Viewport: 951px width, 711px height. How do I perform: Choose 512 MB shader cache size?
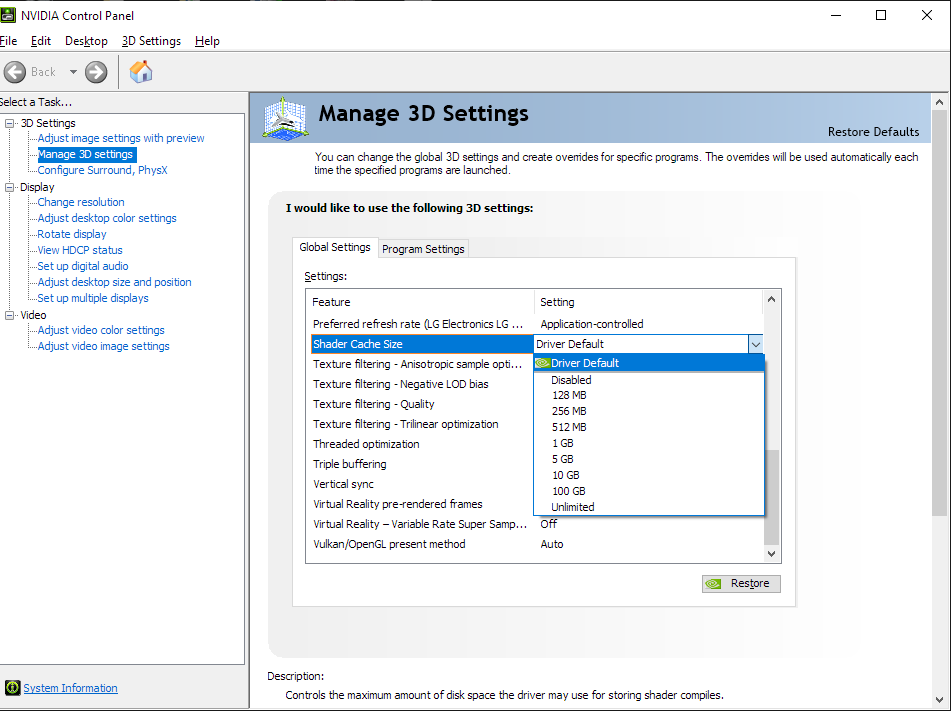coord(649,427)
